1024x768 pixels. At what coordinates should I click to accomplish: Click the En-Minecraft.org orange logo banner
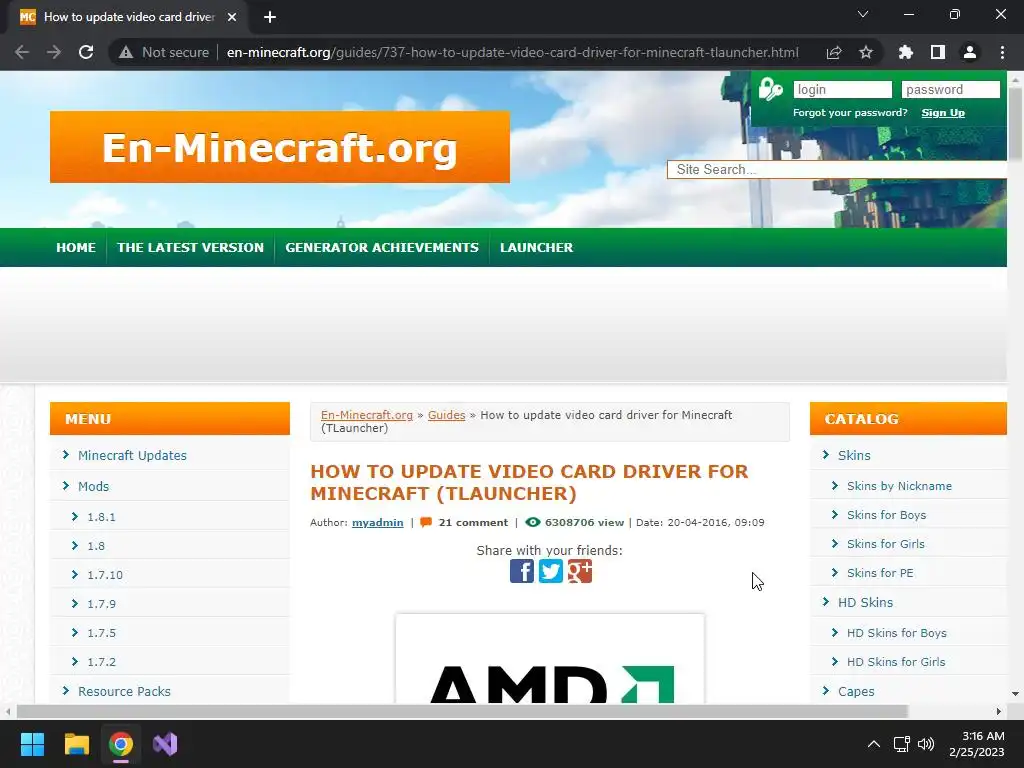[280, 147]
